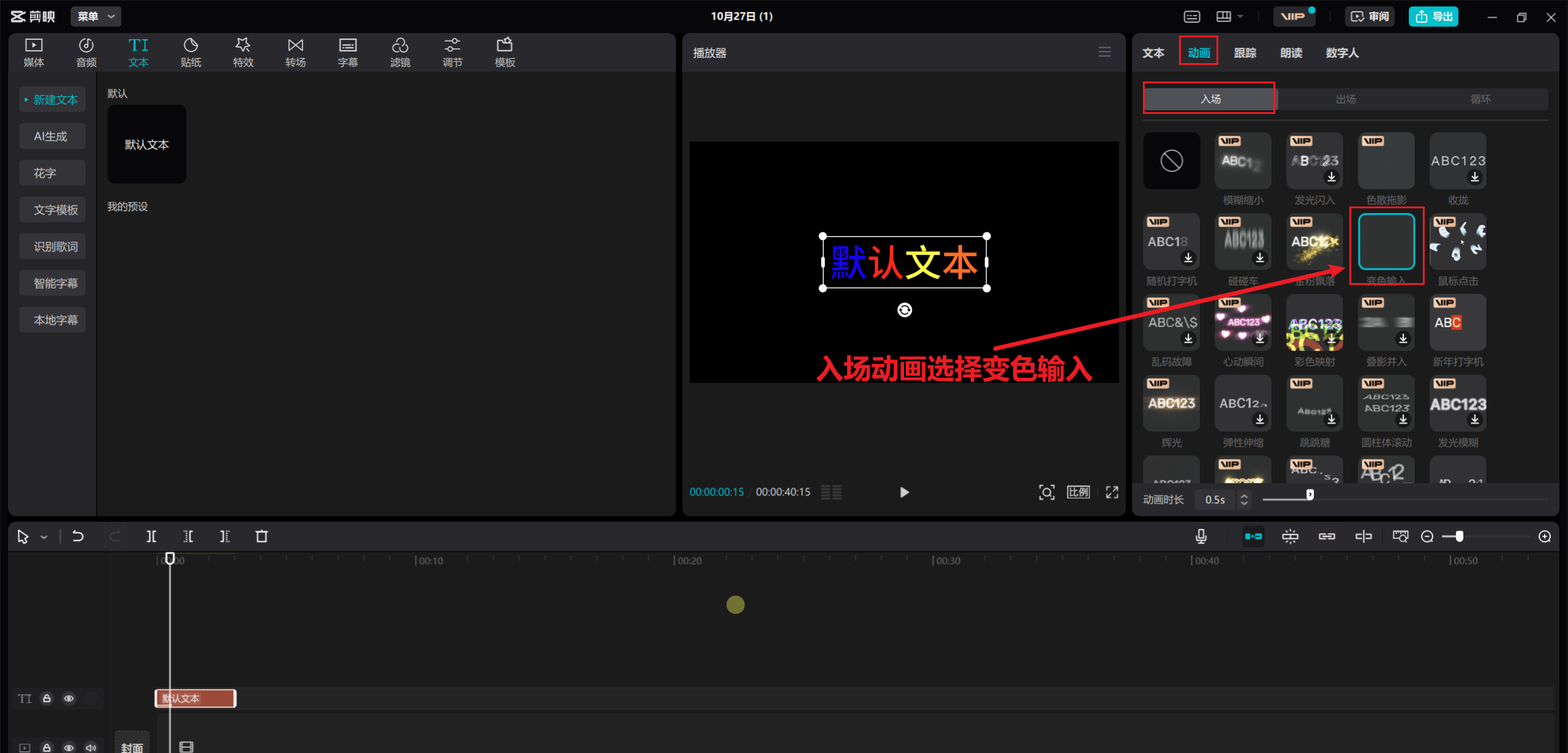Open the 菜单 dropdown at top left

[x=96, y=17]
